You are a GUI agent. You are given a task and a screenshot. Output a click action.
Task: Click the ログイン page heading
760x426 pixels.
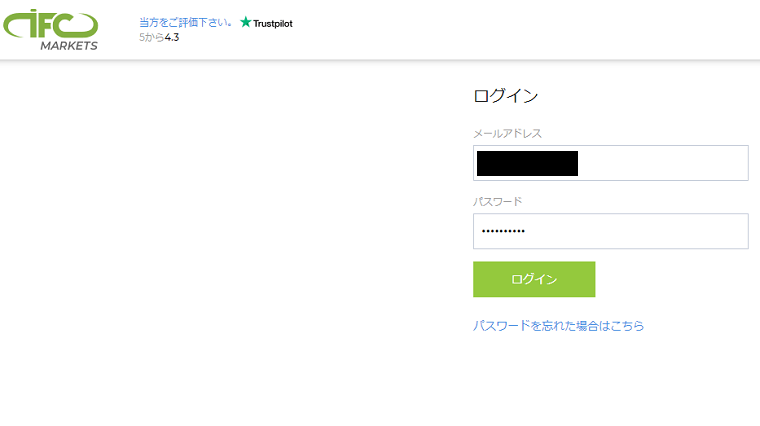point(506,95)
